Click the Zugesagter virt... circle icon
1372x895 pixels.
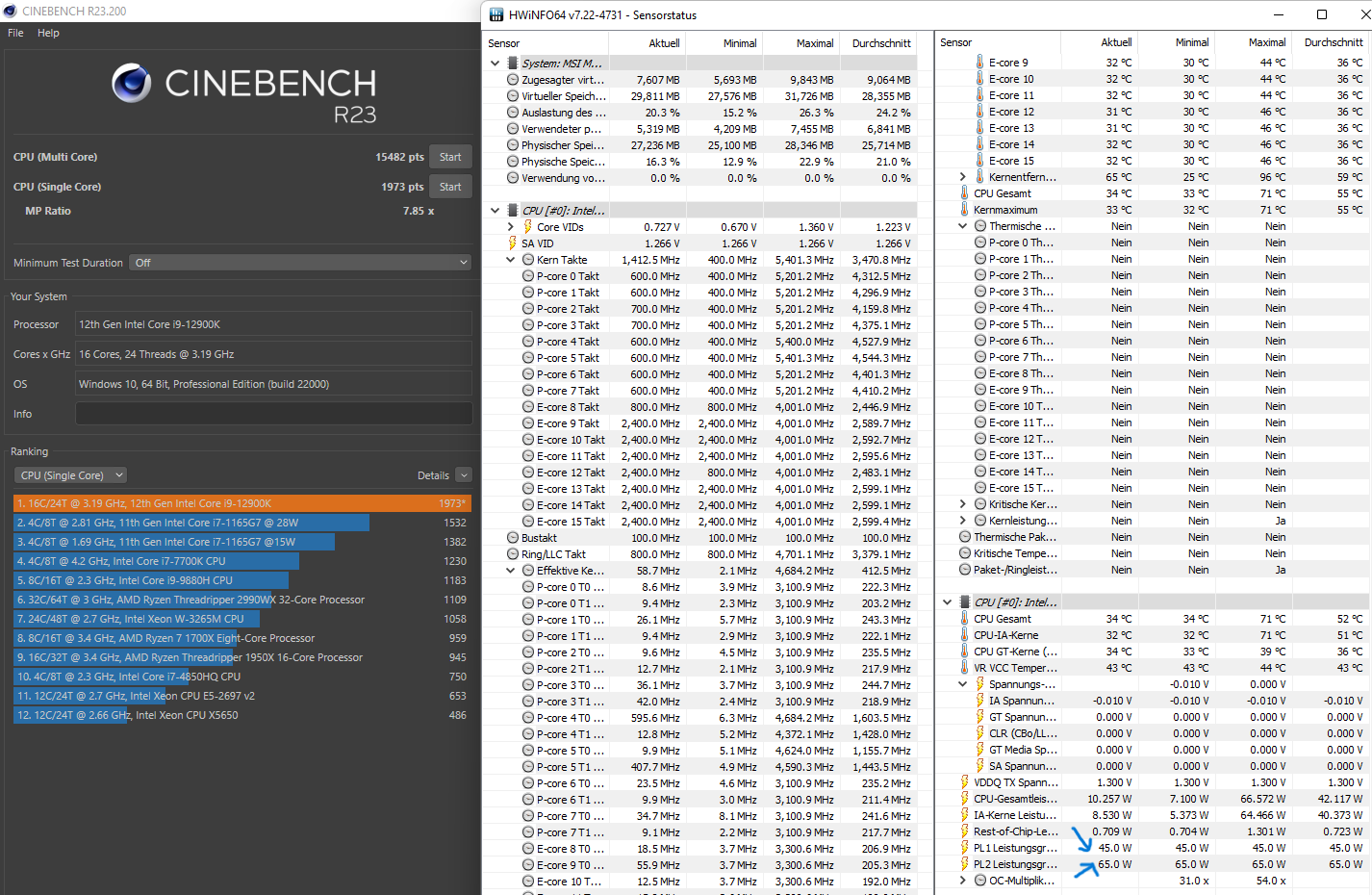coord(513,80)
